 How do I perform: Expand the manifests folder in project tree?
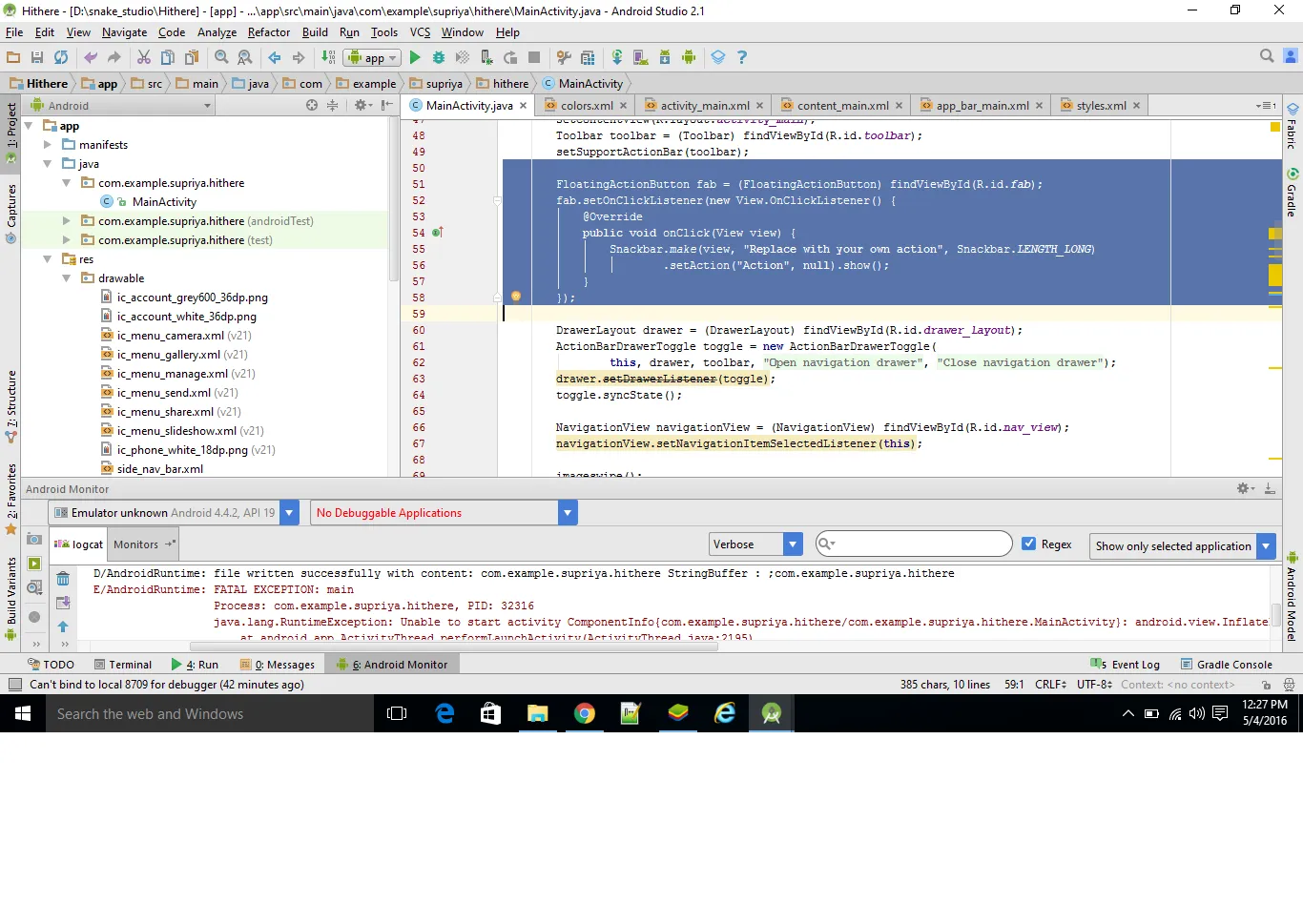tap(48, 145)
